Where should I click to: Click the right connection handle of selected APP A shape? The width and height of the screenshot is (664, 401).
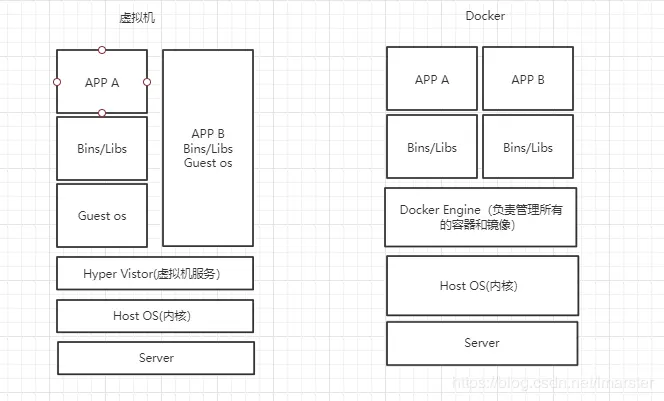[x=147, y=82]
